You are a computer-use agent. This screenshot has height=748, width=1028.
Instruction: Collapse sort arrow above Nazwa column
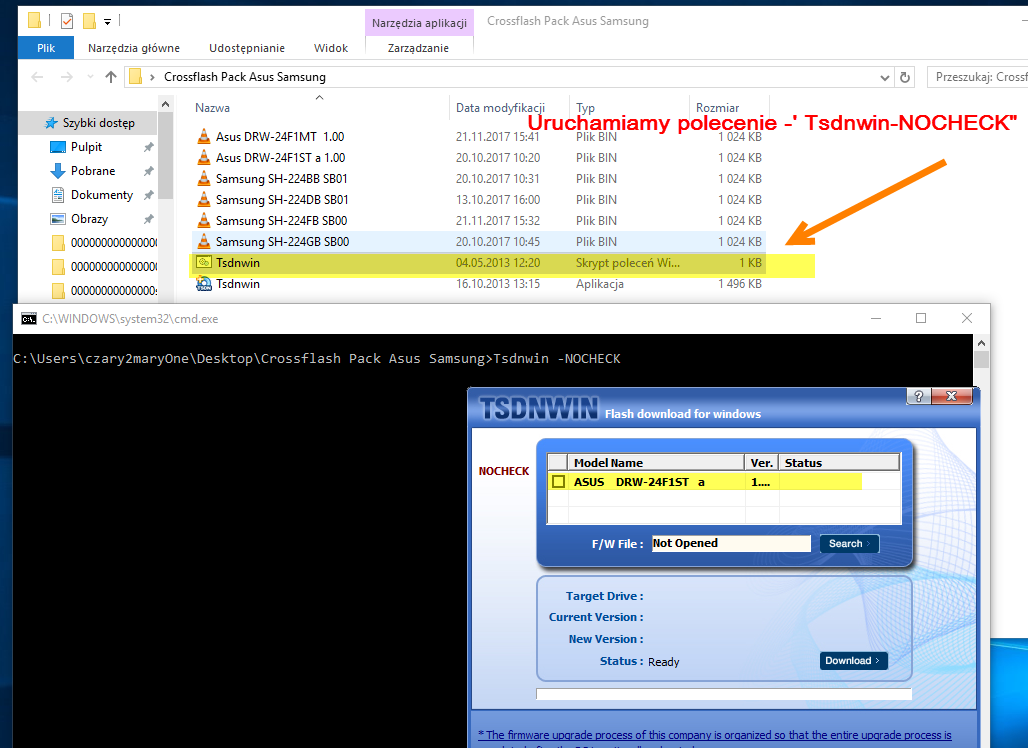tap(319, 97)
